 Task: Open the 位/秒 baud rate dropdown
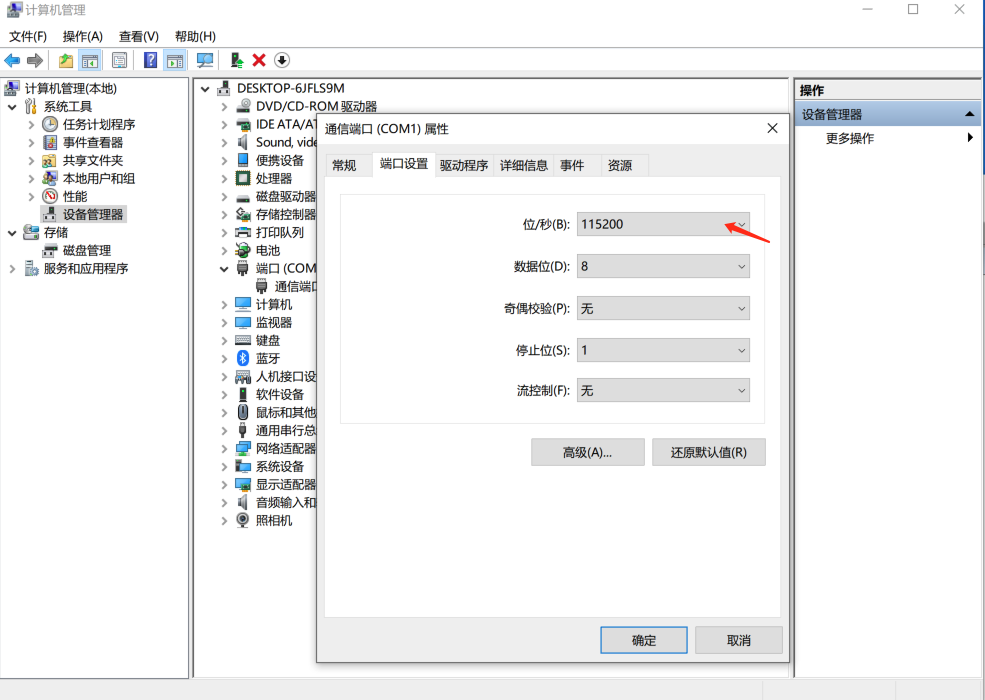point(663,224)
